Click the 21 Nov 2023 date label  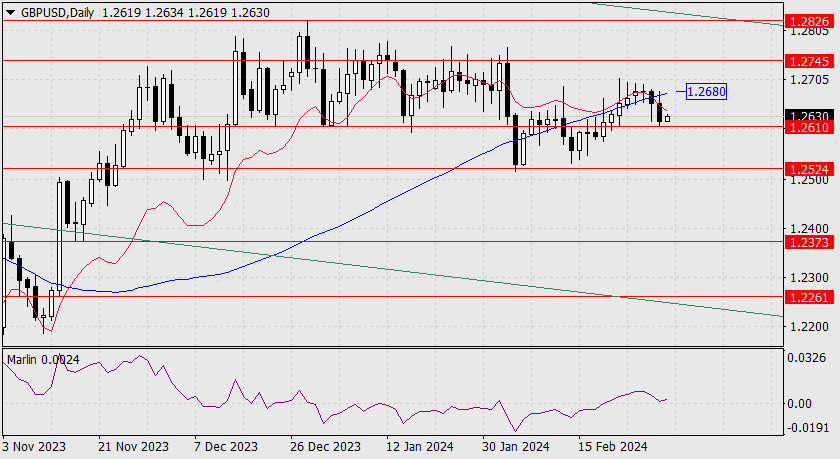133,447
